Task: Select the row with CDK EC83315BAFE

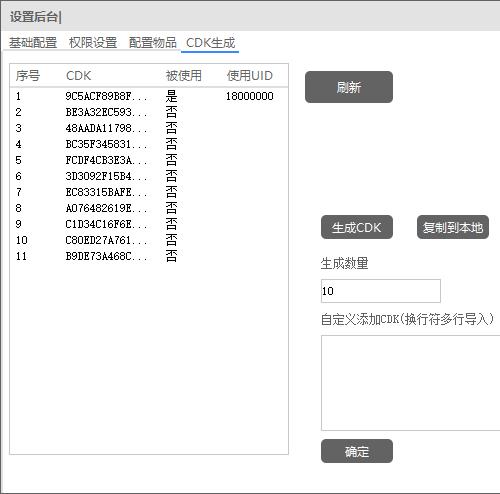Action: (149, 192)
